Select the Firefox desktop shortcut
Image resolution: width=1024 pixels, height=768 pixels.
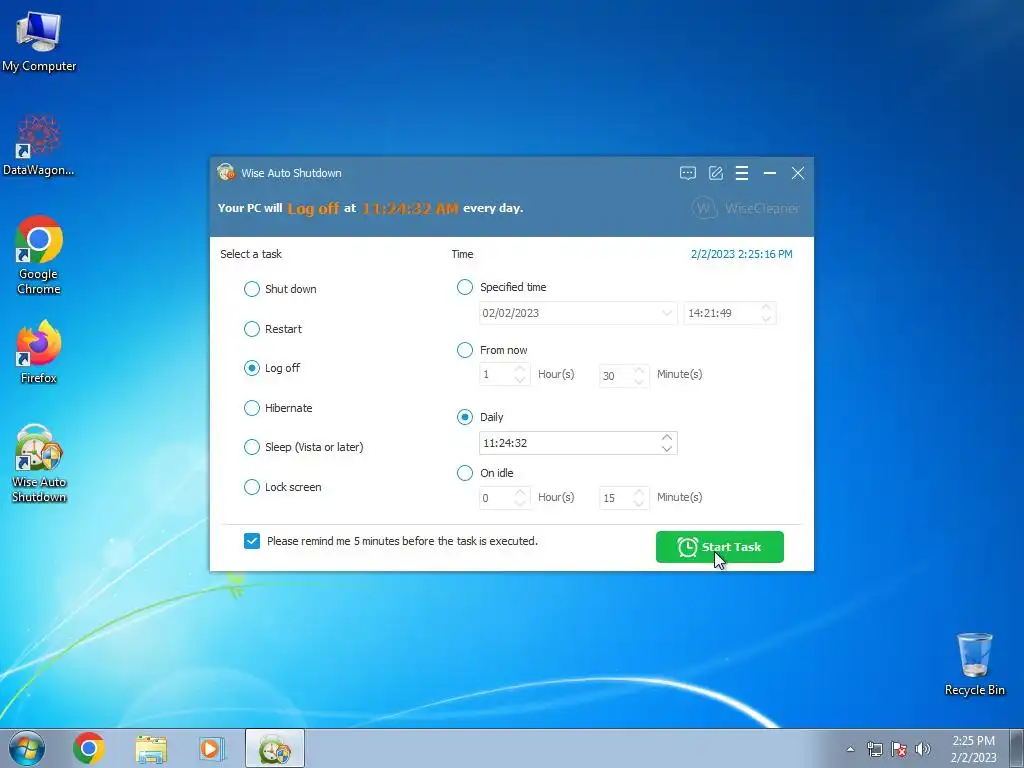tap(39, 352)
